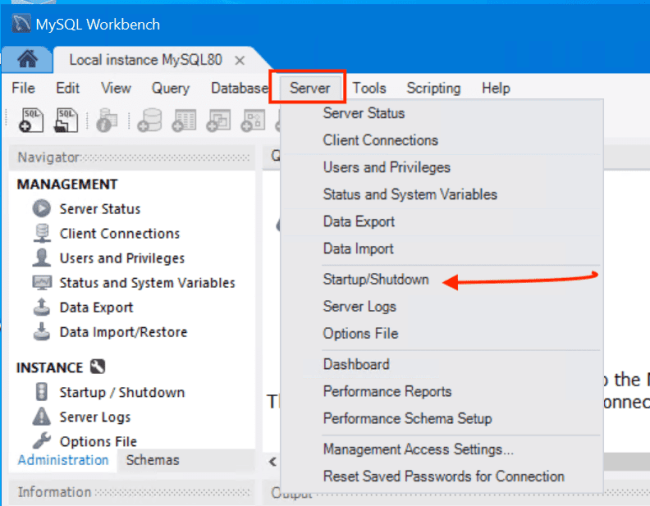Switch to Administration tab in Navigator
Viewport: 650px width, 506px height.
(63, 460)
